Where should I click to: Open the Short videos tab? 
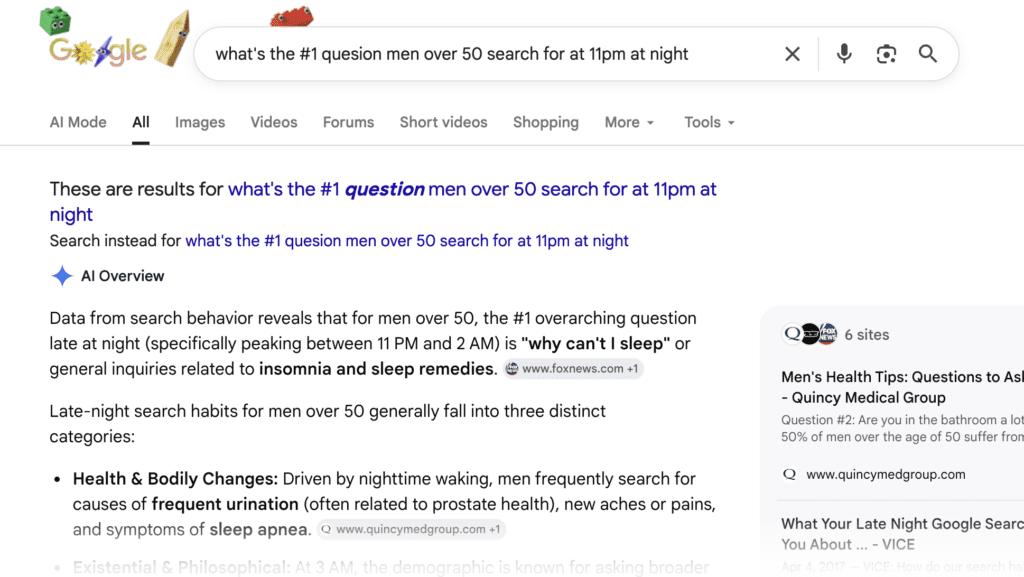(x=443, y=123)
